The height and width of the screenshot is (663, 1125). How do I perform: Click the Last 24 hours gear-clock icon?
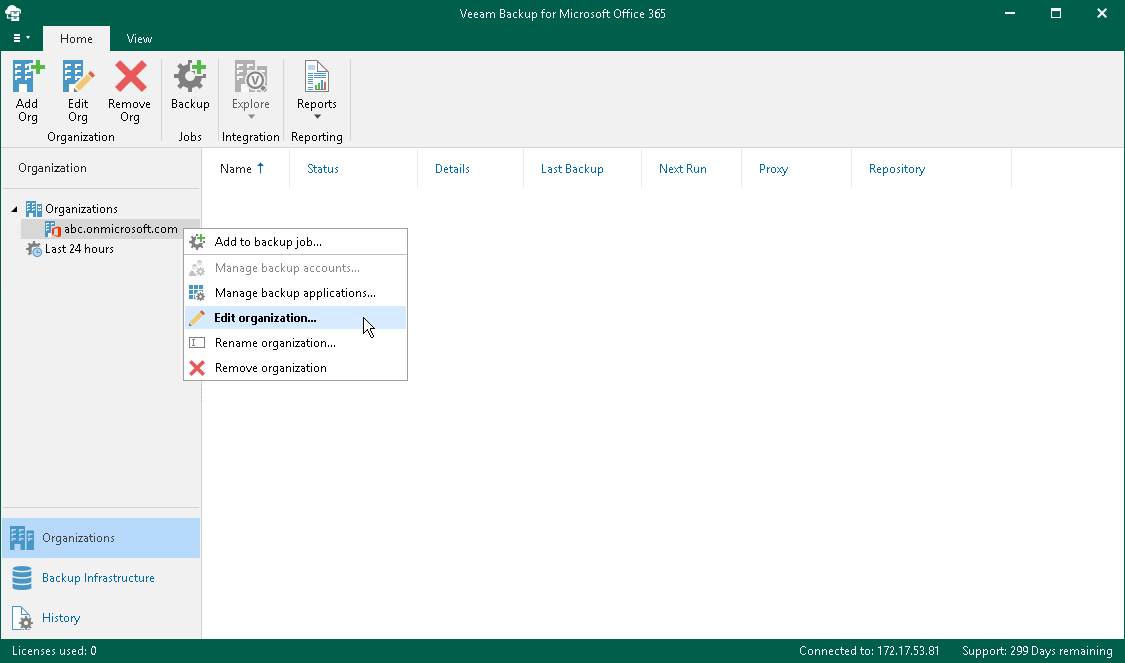click(34, 249)
